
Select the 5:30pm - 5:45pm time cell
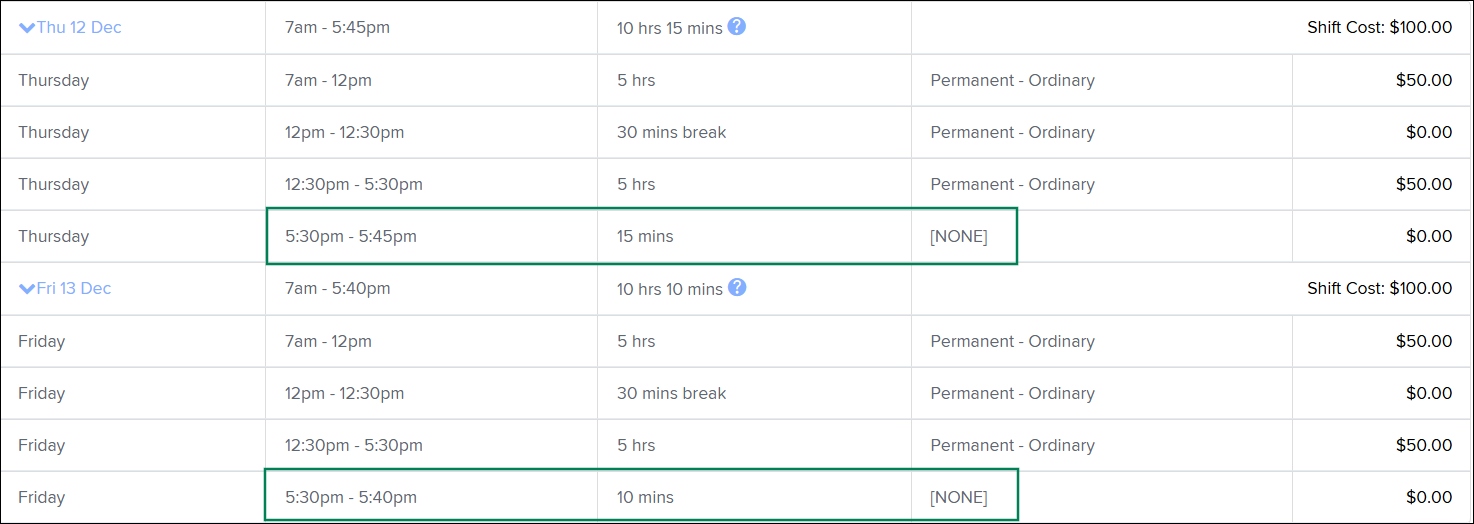click(x=351, y=237)
